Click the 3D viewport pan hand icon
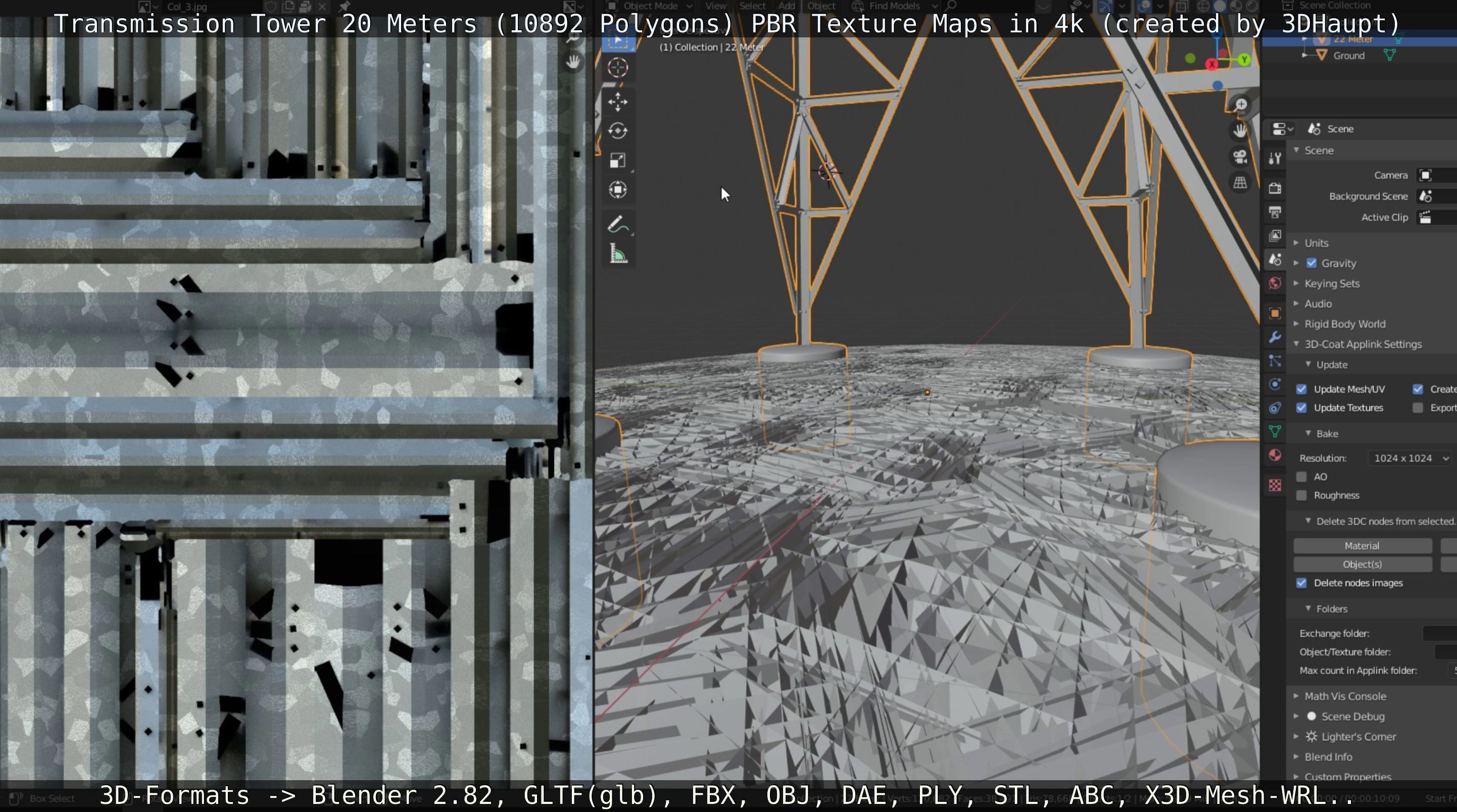Screen dimensions: 1457x812 pyautogui.click(x=1240, y=131)
